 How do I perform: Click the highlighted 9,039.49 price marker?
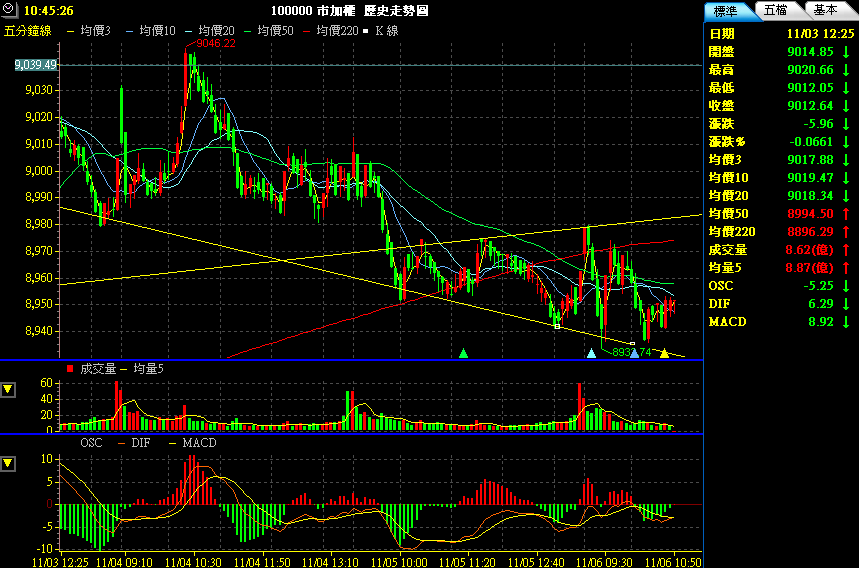[36, 65]
